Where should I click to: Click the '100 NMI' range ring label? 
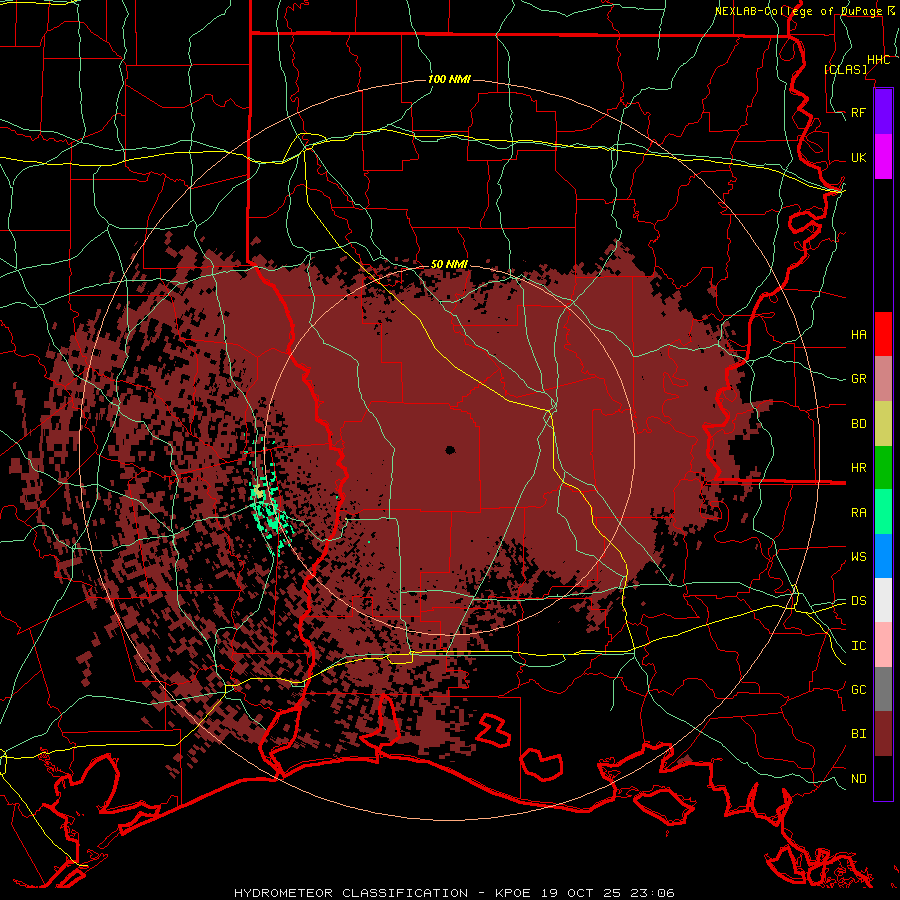click(449, 79)
